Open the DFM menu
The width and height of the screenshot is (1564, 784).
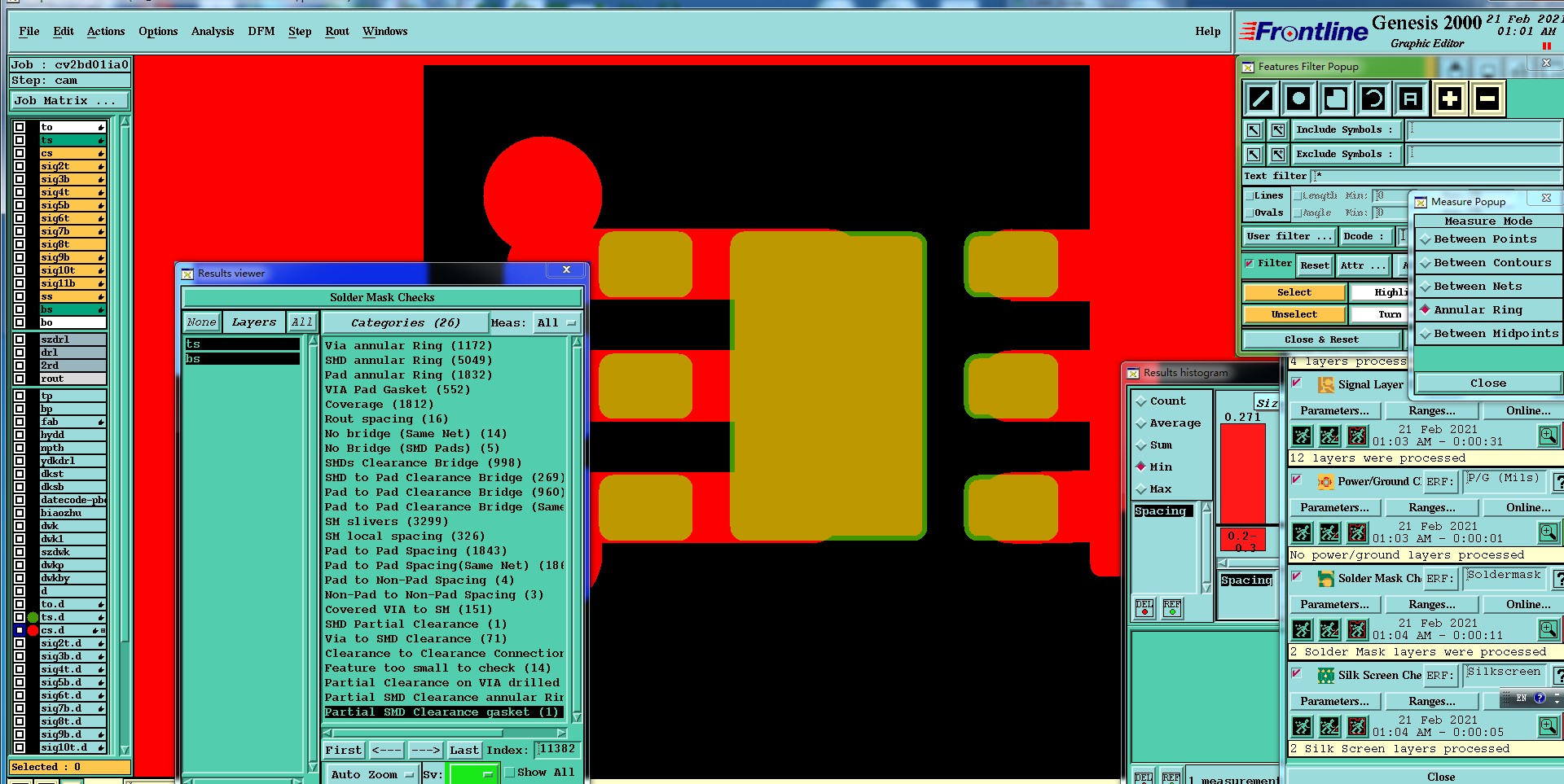pyautogui.click(x=261, y=32)
